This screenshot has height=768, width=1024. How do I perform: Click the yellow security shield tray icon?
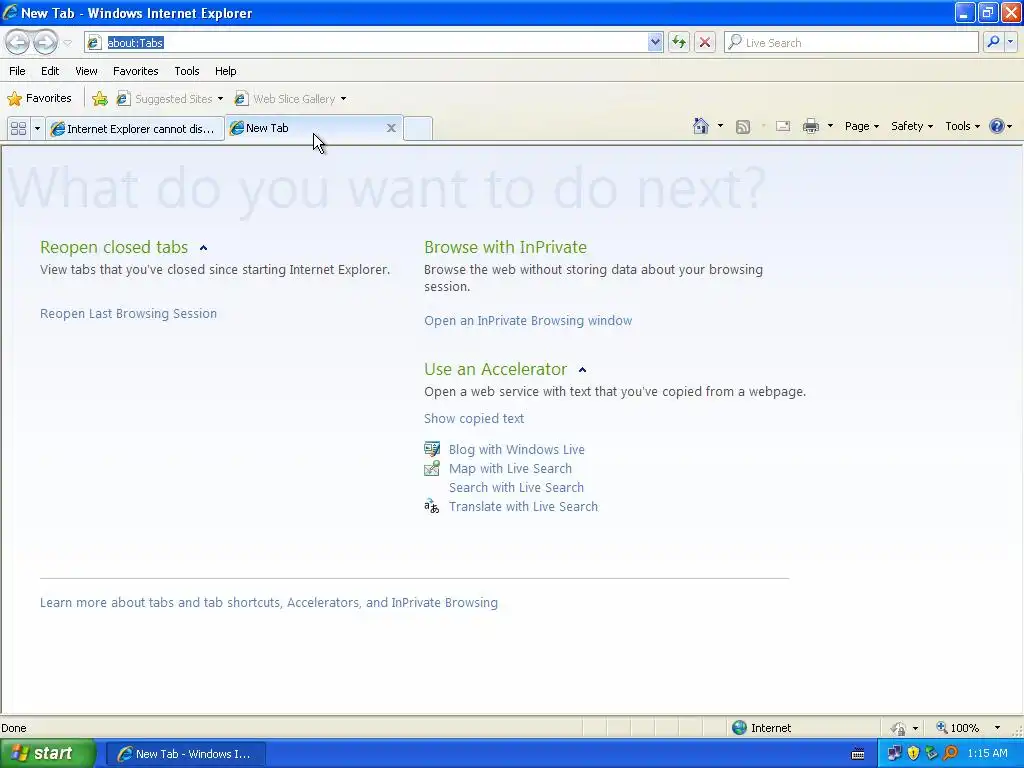[913, 753]
